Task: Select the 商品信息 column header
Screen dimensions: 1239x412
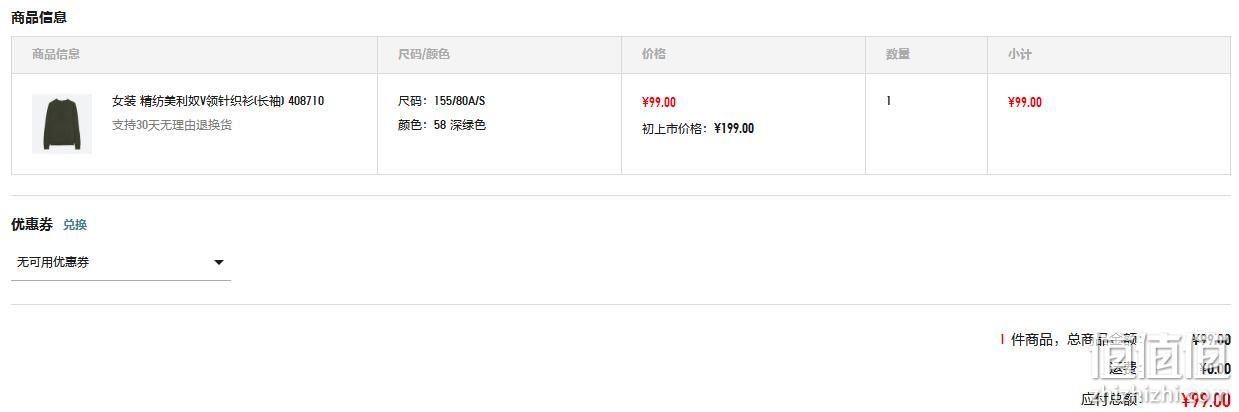Action: [56, 54]
